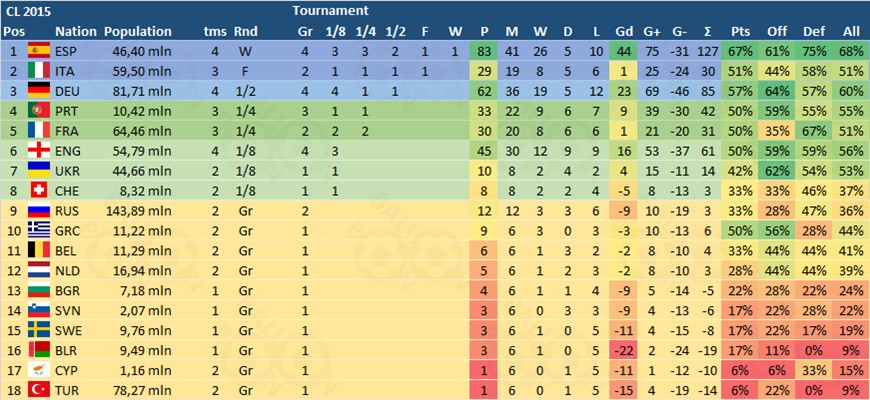Select the England flag icon
This screenshot has width=870, height=400.
[40, 150]
